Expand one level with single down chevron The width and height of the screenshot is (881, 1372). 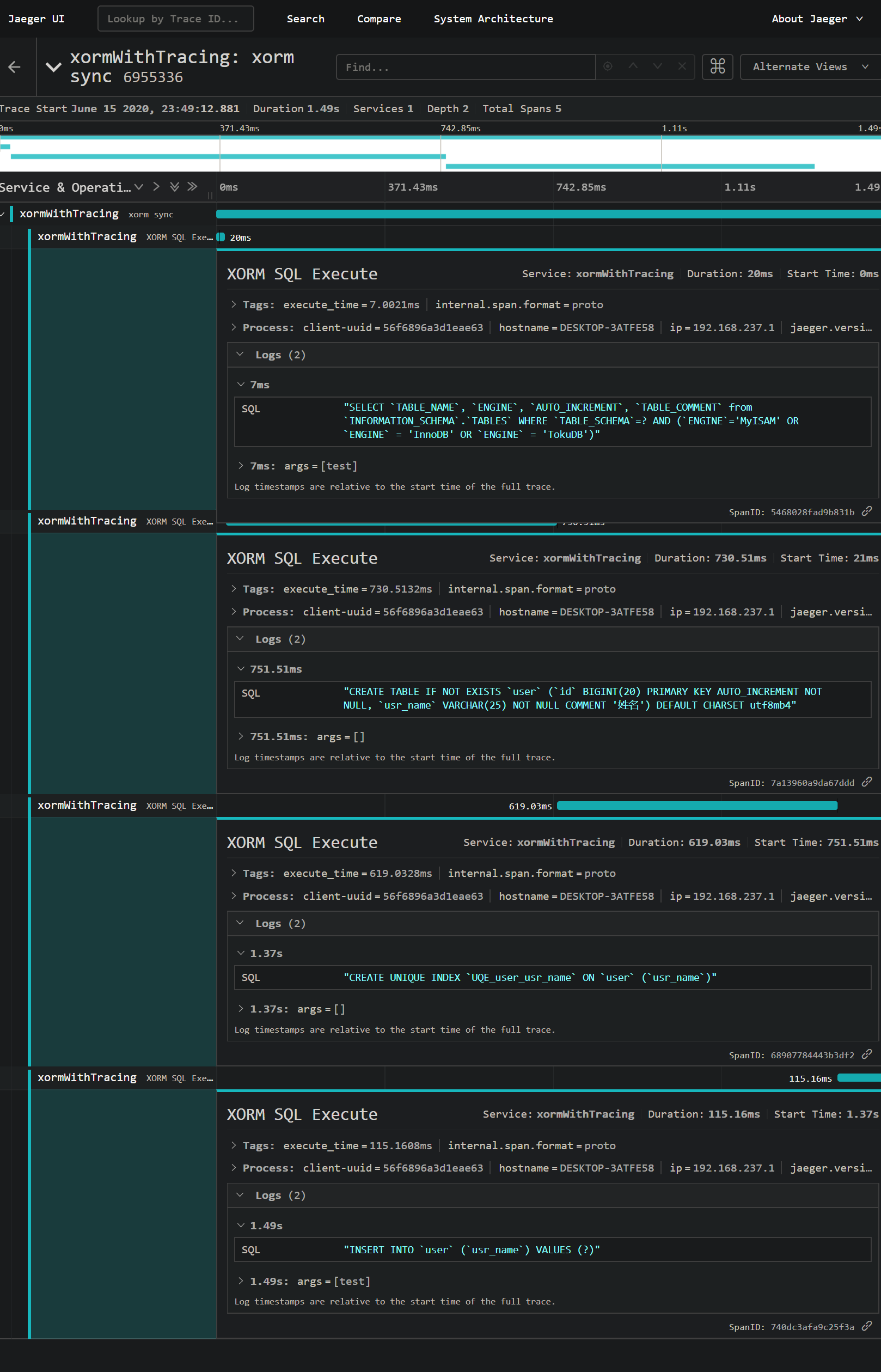click(x=138, y=186)
